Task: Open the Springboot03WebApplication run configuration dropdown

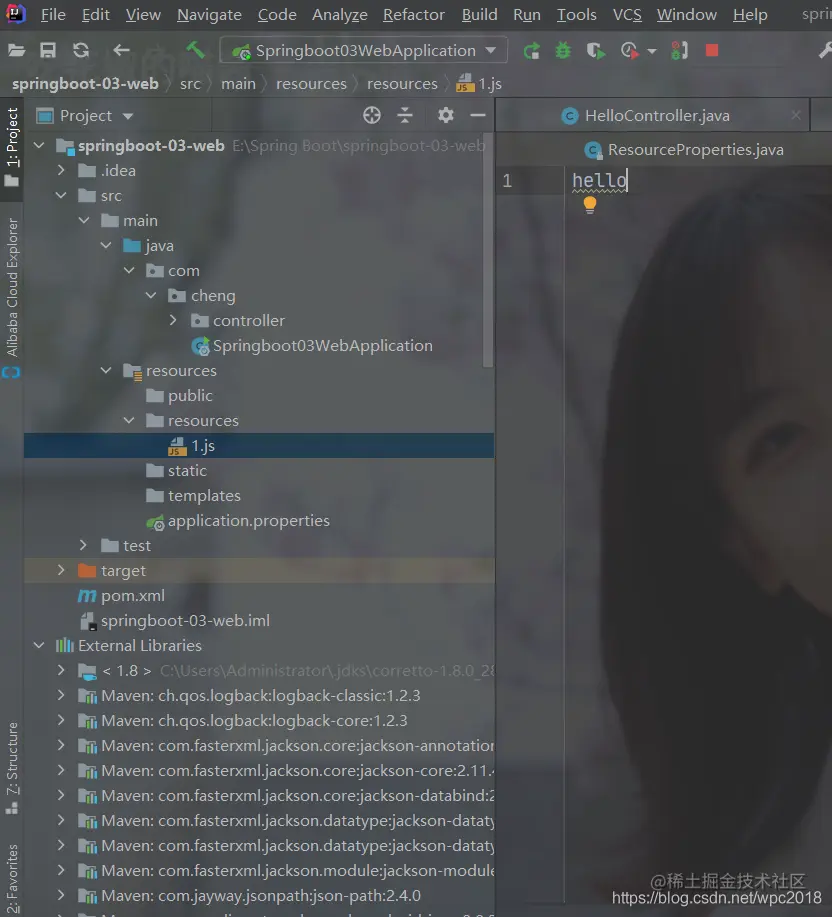Action: (x=363, y=51)
